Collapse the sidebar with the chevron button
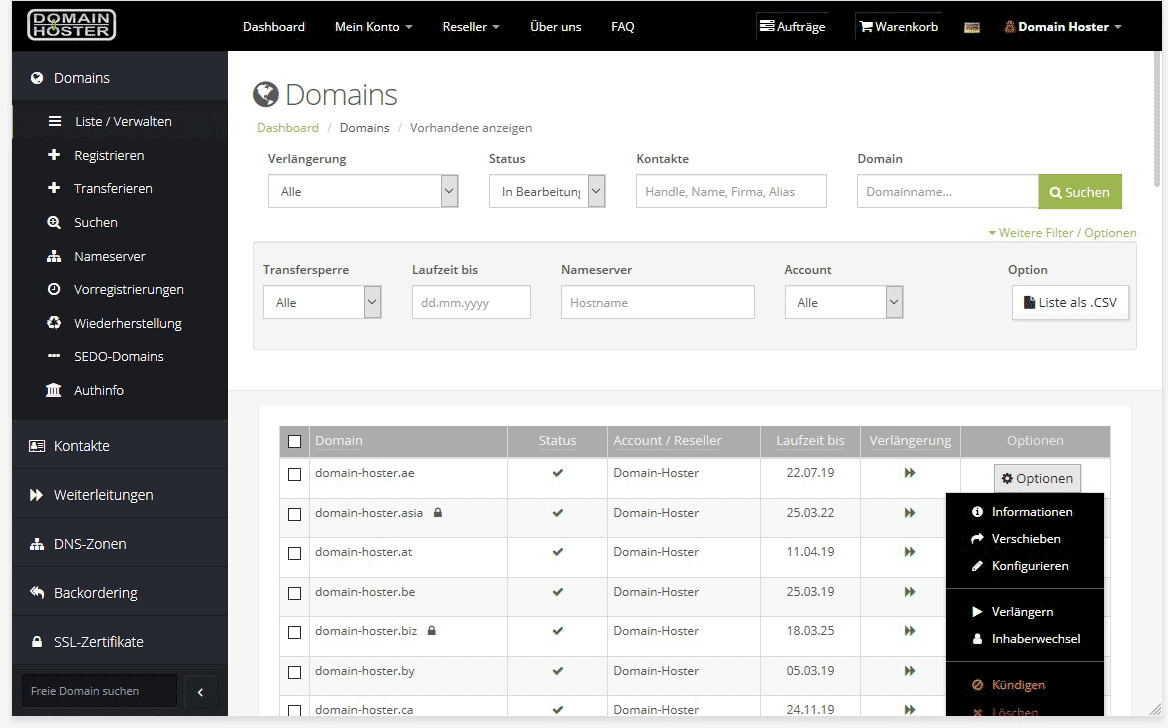Screen dimensions: 1168x728 pyautogui.click(x=200, y=691)
